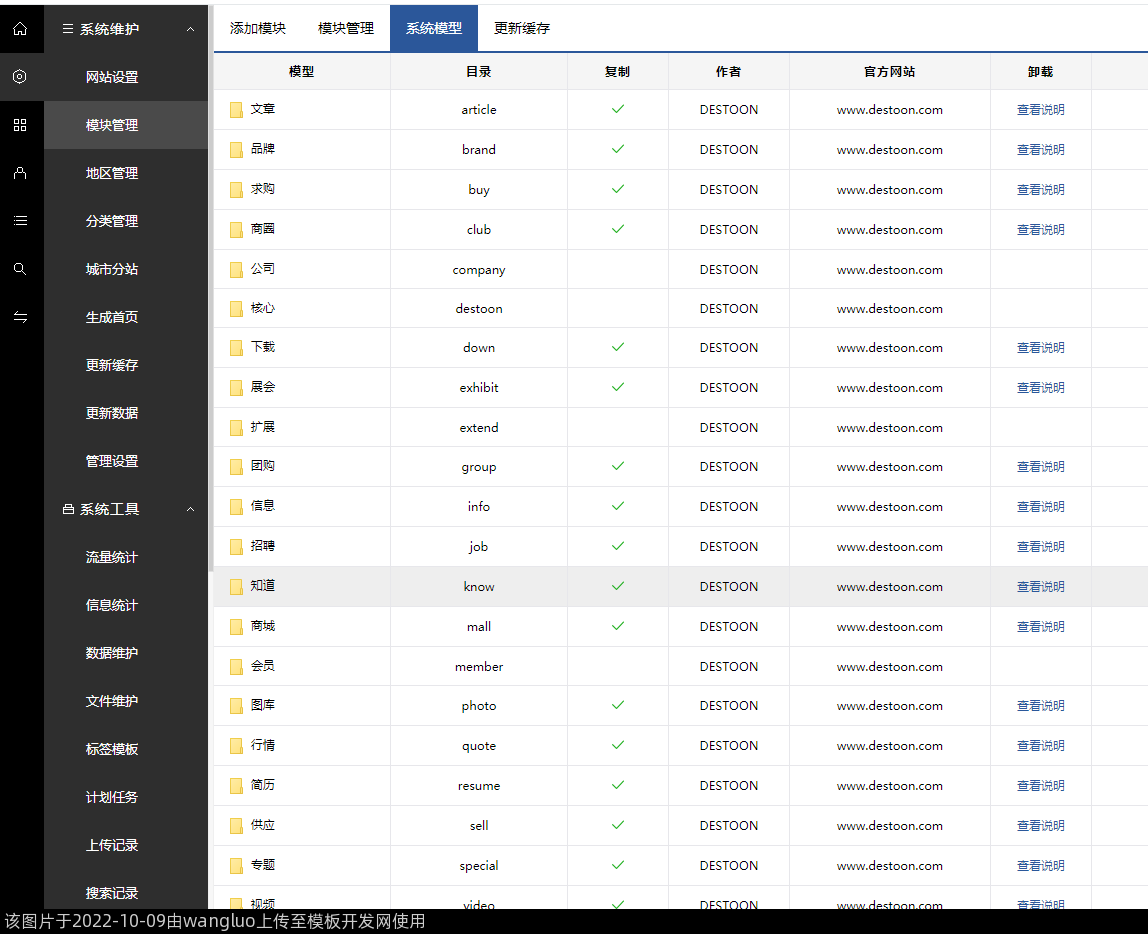Click 查看说明 link in the know row

[1040, 587]
